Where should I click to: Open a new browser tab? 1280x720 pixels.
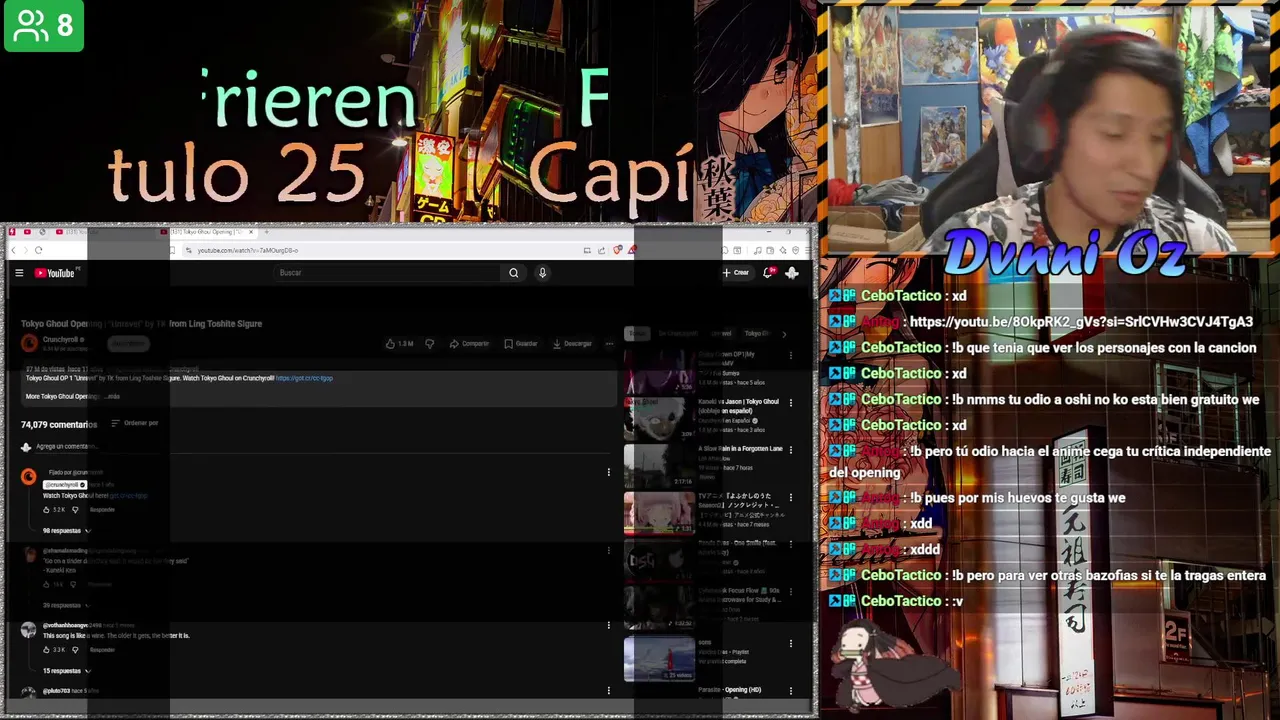(266, 232)
